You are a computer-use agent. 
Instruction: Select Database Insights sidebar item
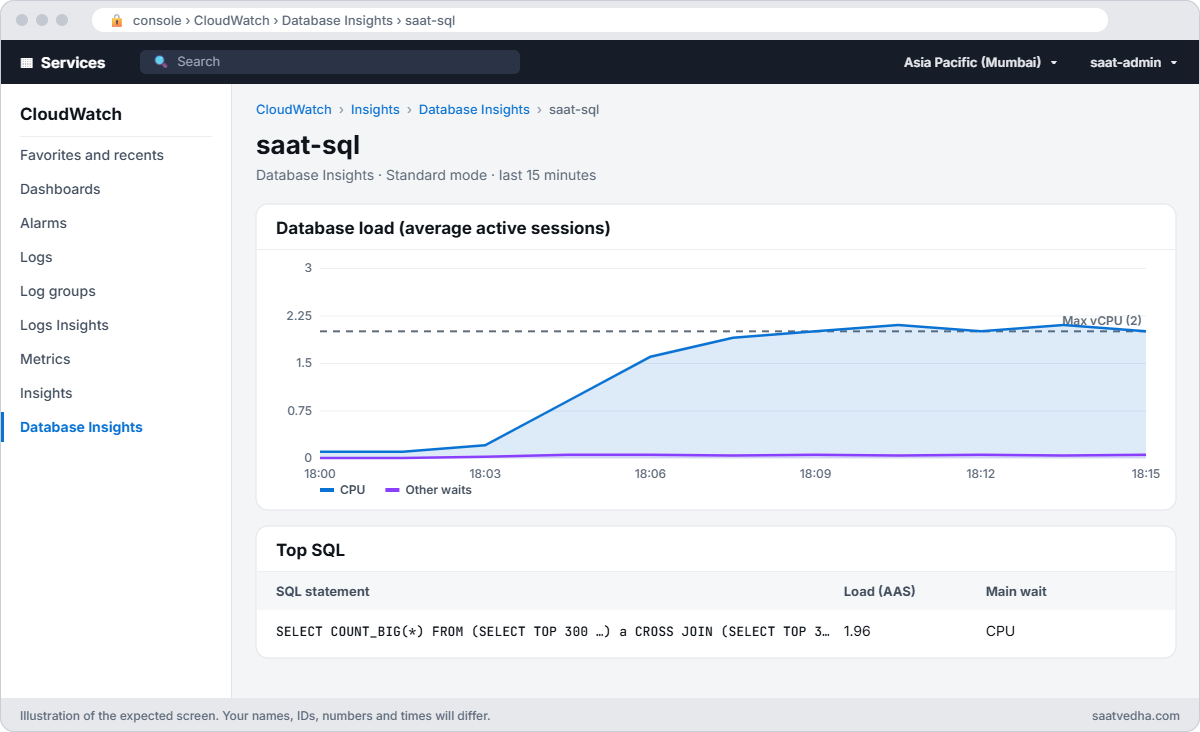(81, 427)
